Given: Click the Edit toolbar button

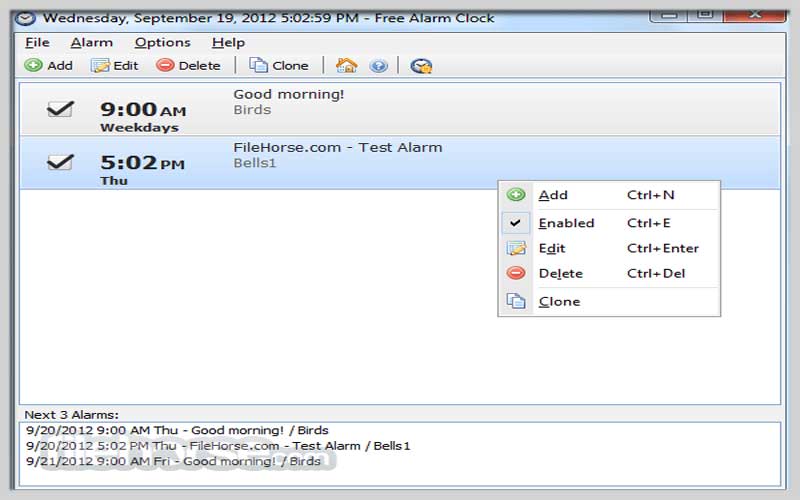Looking at the screenshot, I should [115, 66].
